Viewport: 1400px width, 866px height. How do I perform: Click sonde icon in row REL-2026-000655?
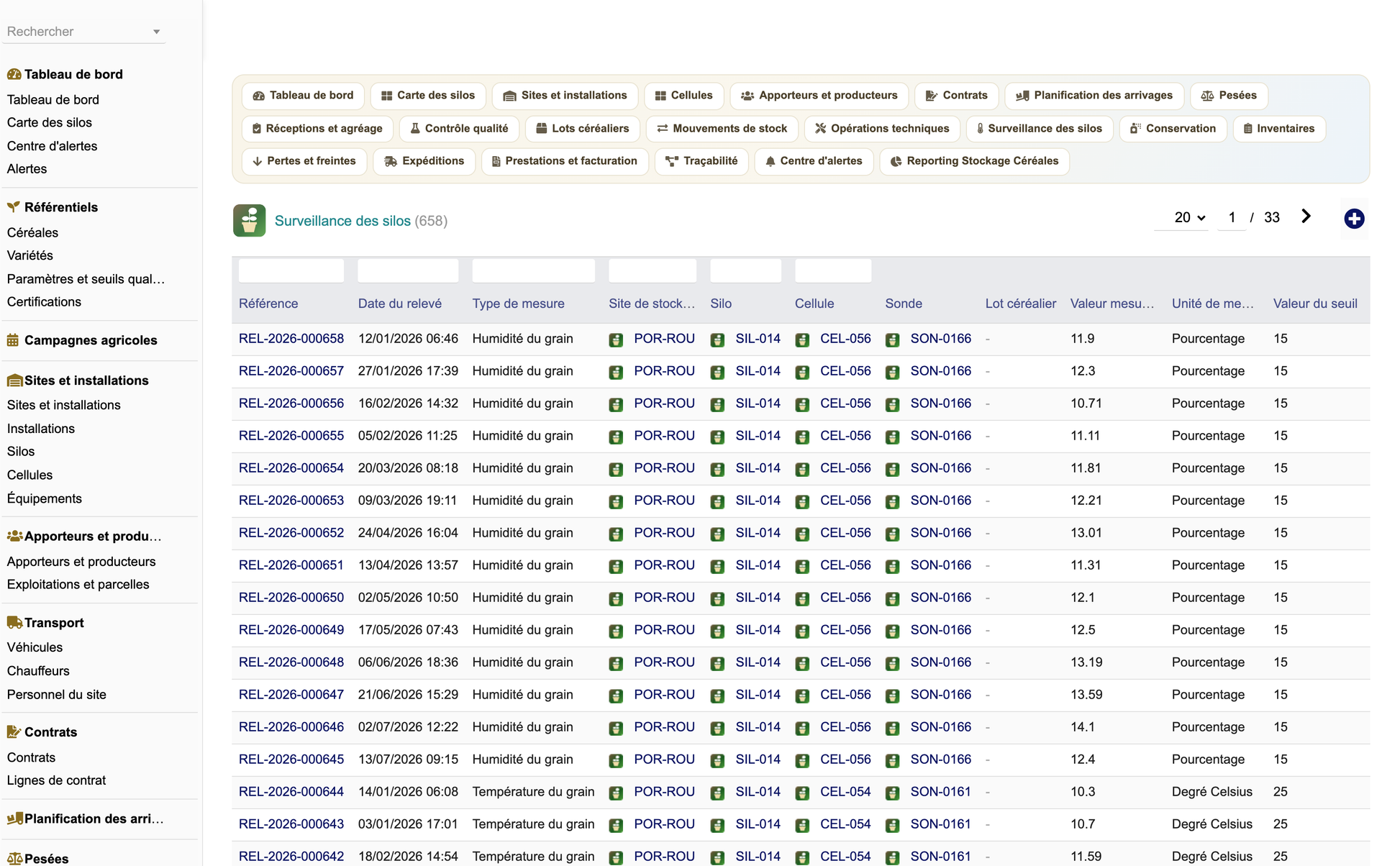[x=892, y=437]
